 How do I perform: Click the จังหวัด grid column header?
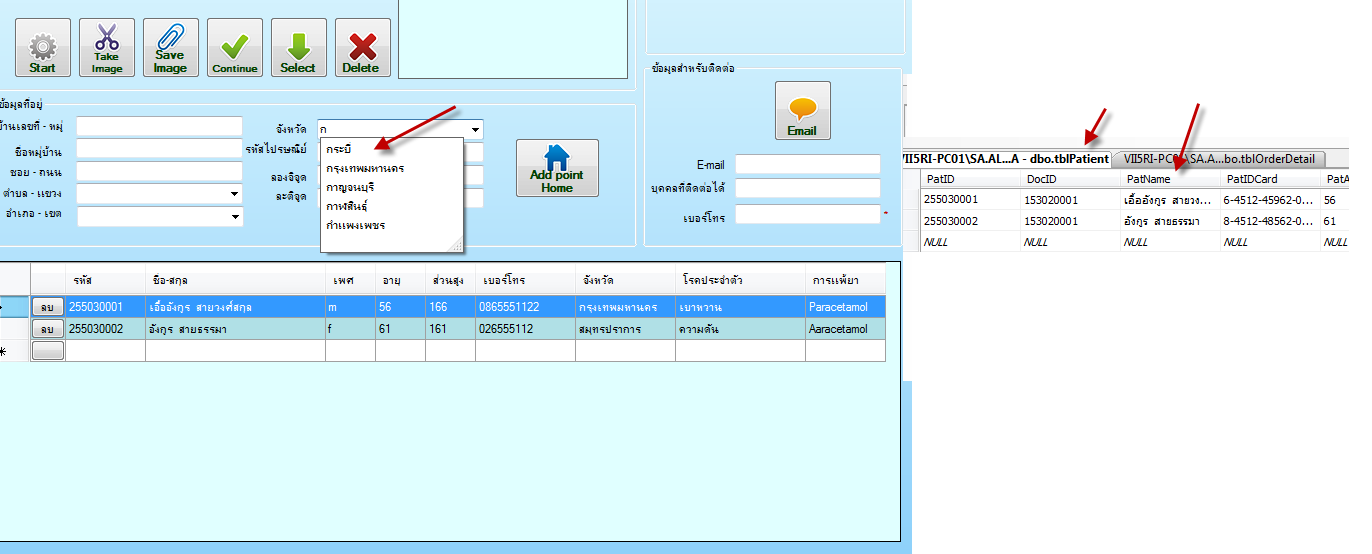pos(625,280)
